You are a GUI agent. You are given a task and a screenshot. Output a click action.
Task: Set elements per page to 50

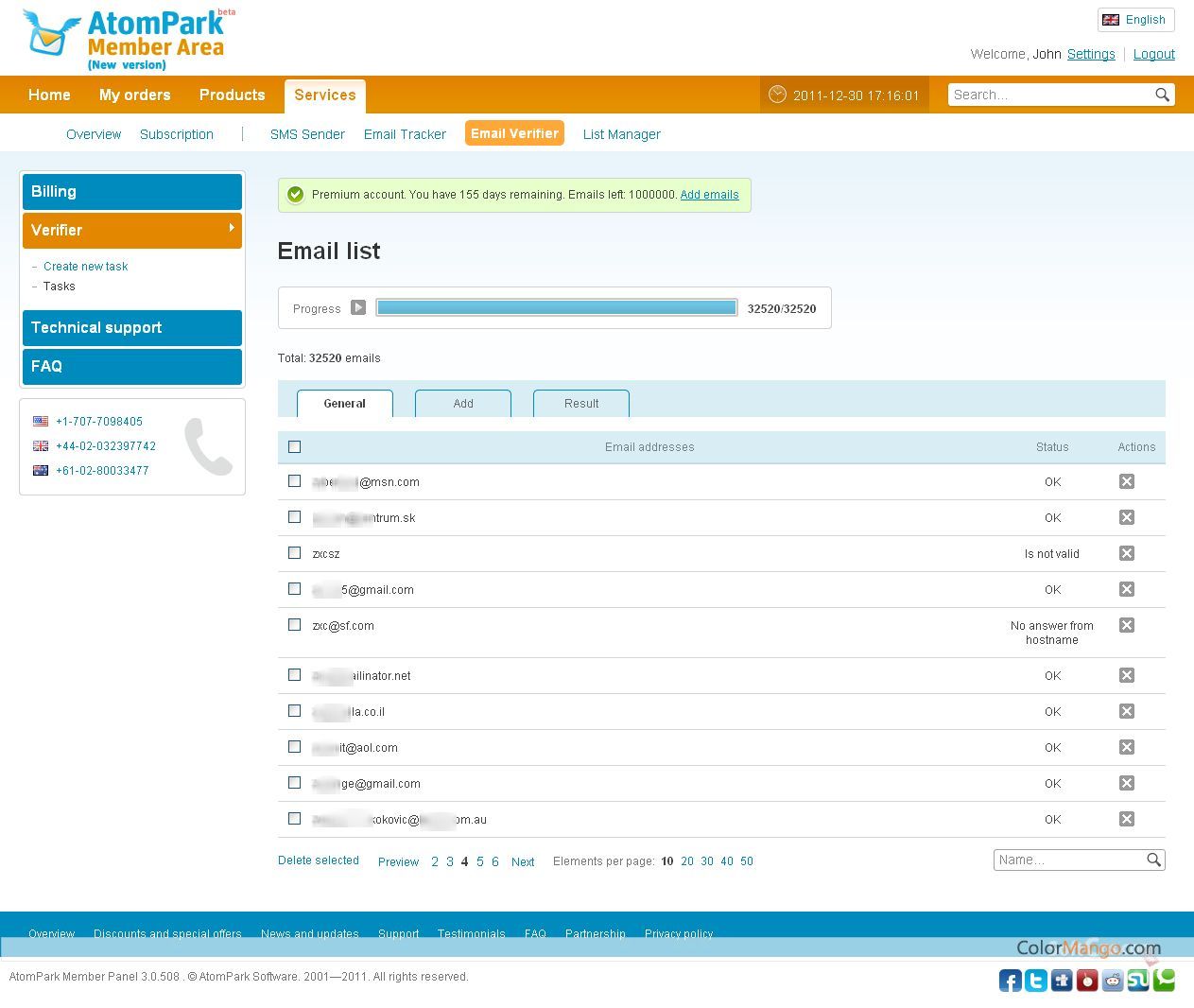(x=747, y=861)
